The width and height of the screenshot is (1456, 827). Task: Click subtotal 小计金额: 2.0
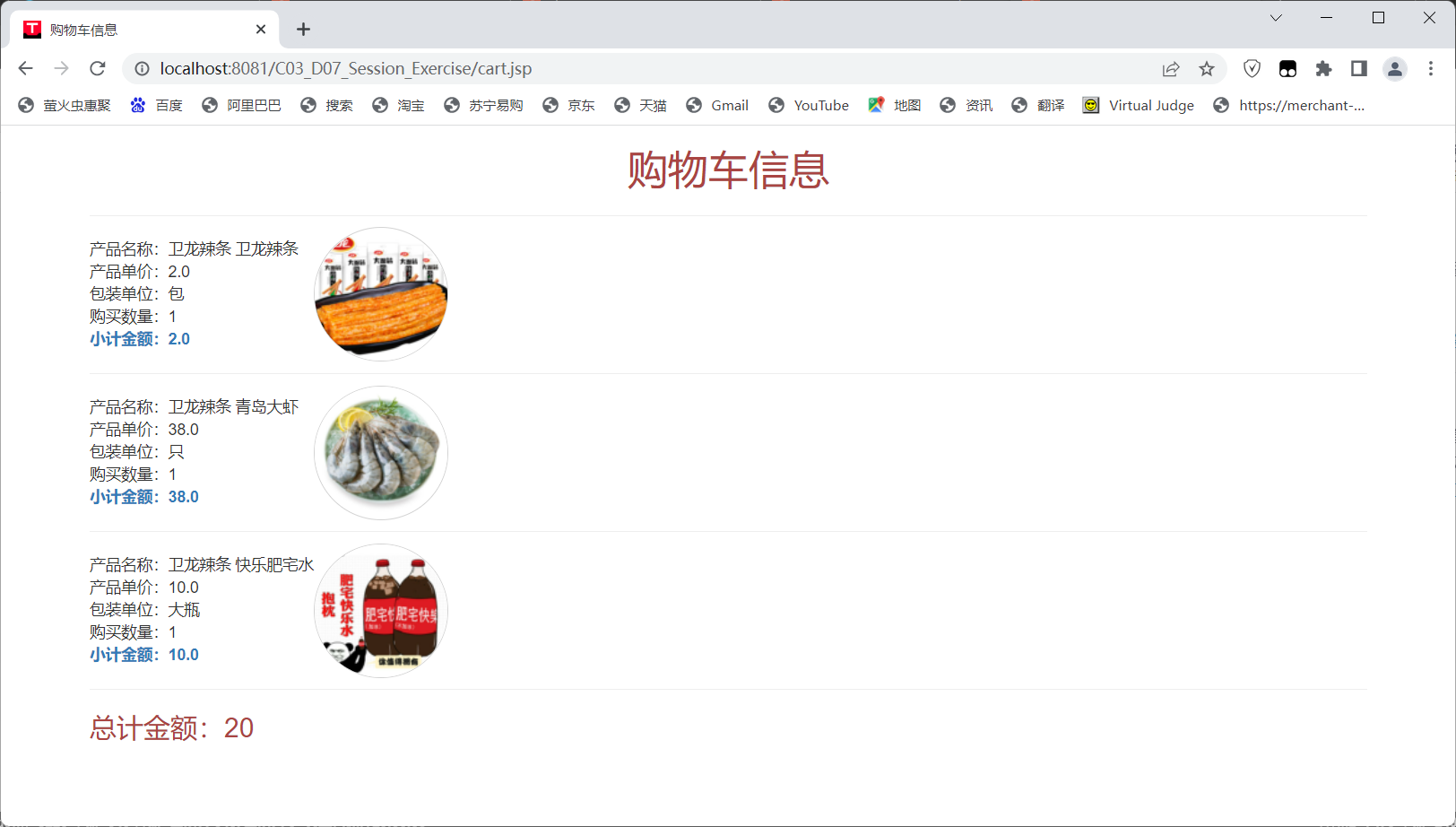pyautogui.click(x=140, y=339)
